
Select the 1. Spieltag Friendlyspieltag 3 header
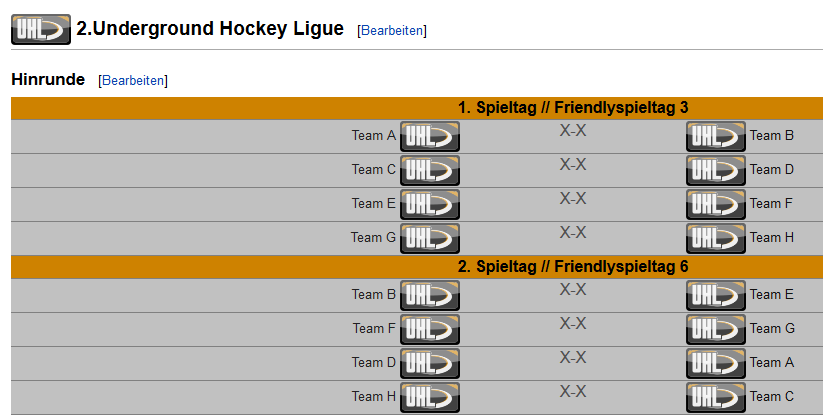[573, 108]
